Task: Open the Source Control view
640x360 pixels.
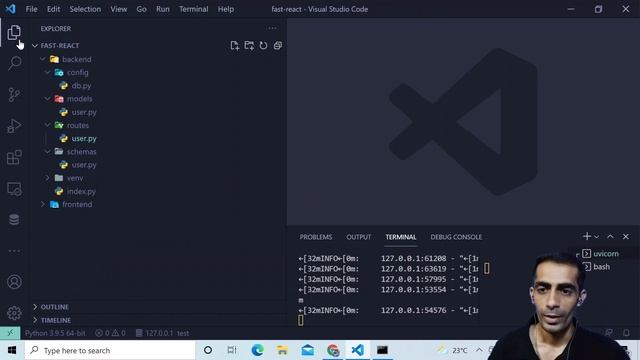Action: [14, 95]
